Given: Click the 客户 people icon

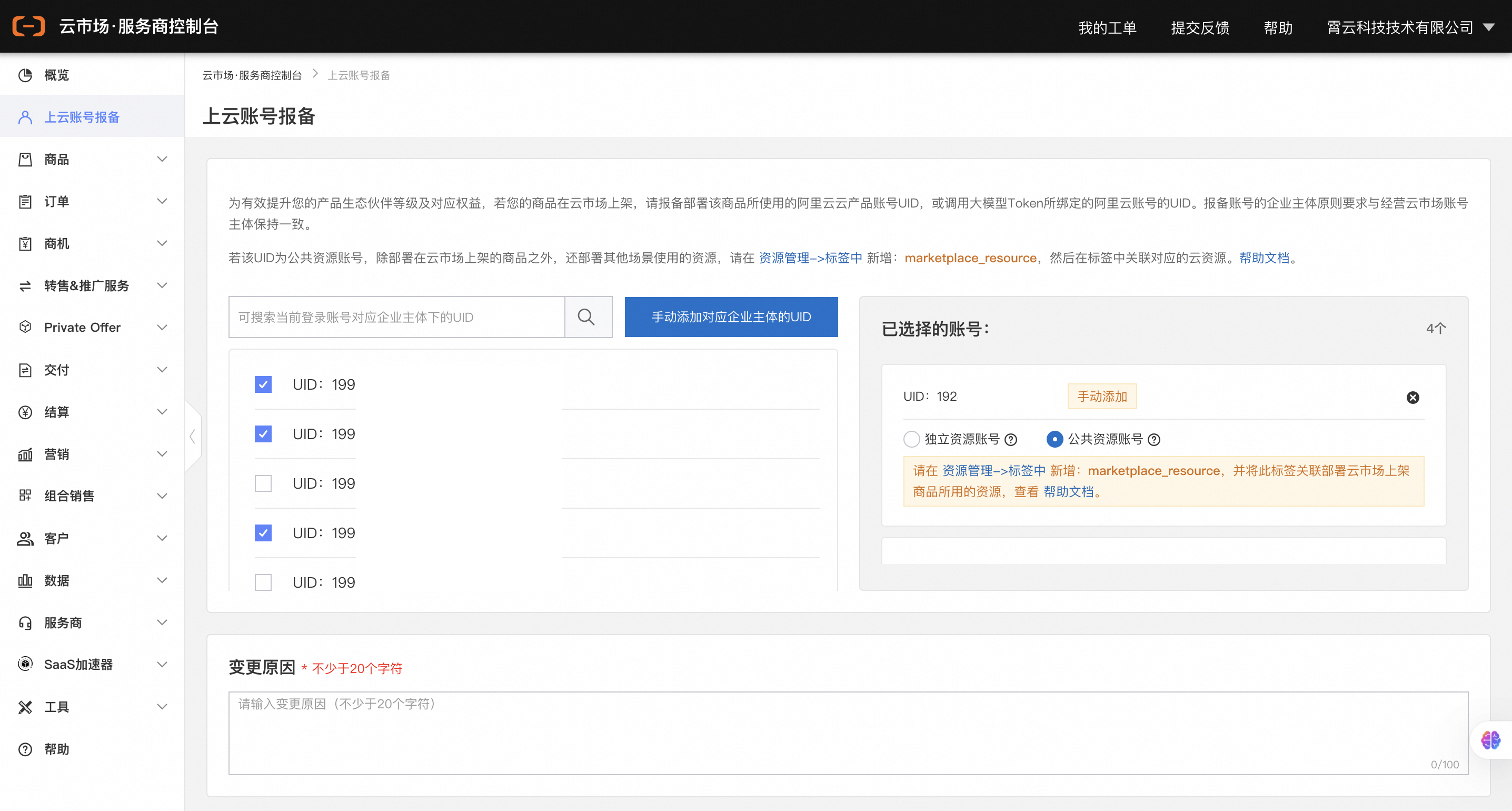Looking at the screenshot, I should coord(25,539).
